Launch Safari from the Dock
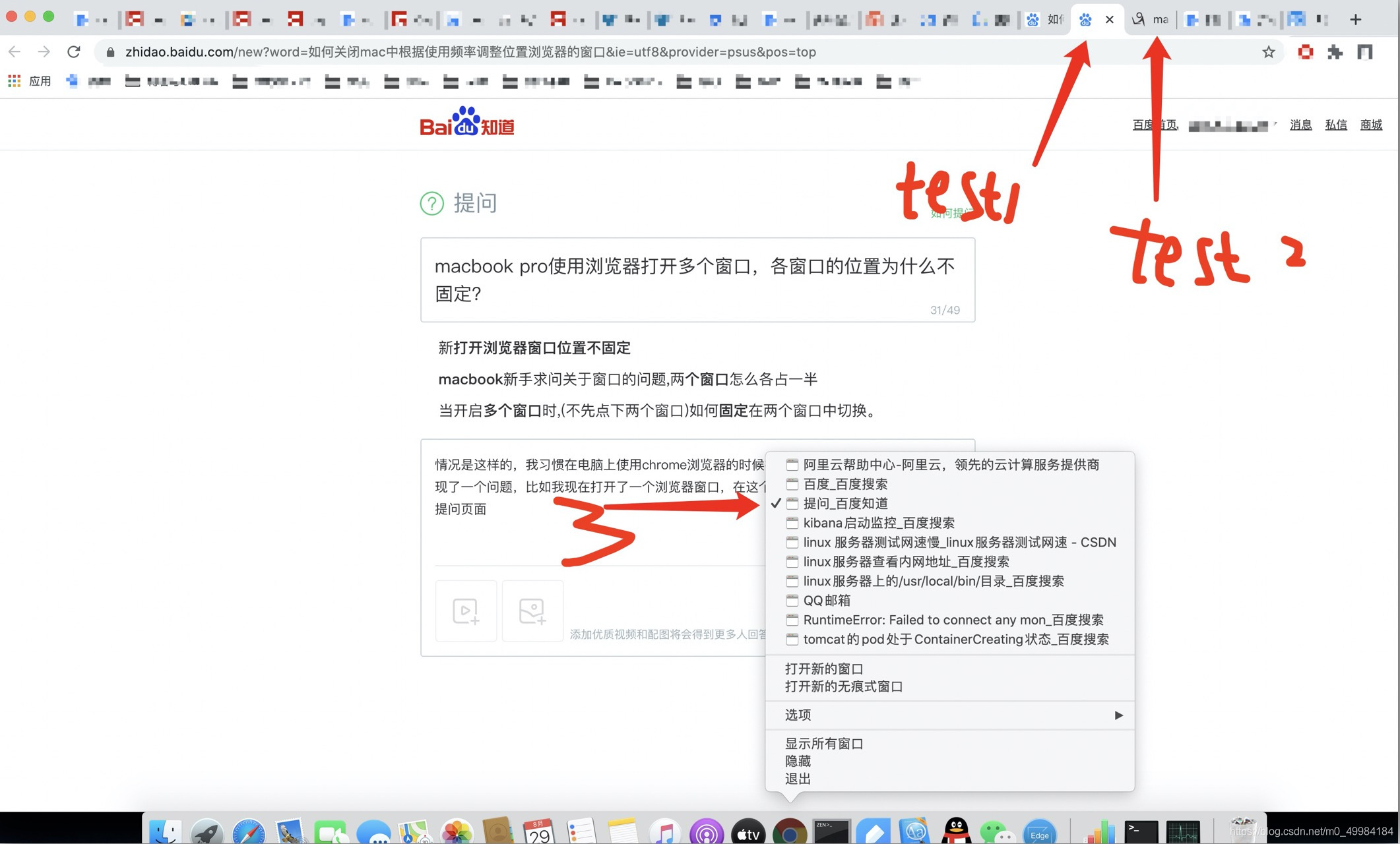Image resolution: width=1400 pixels, height=844 pixels. pyautogui.click(x=248, y=832)
